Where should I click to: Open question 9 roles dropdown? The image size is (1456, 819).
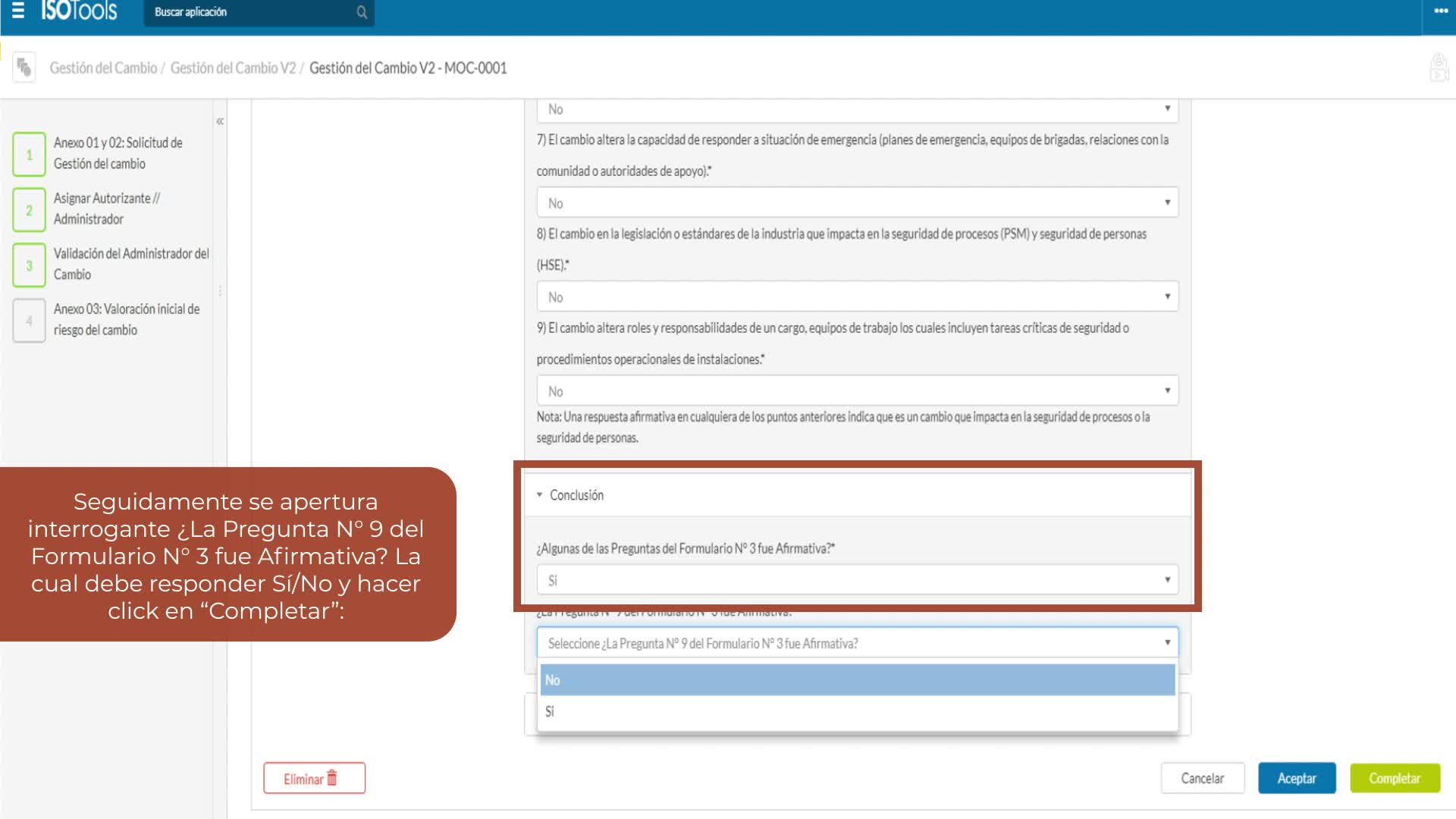point(857,391)
